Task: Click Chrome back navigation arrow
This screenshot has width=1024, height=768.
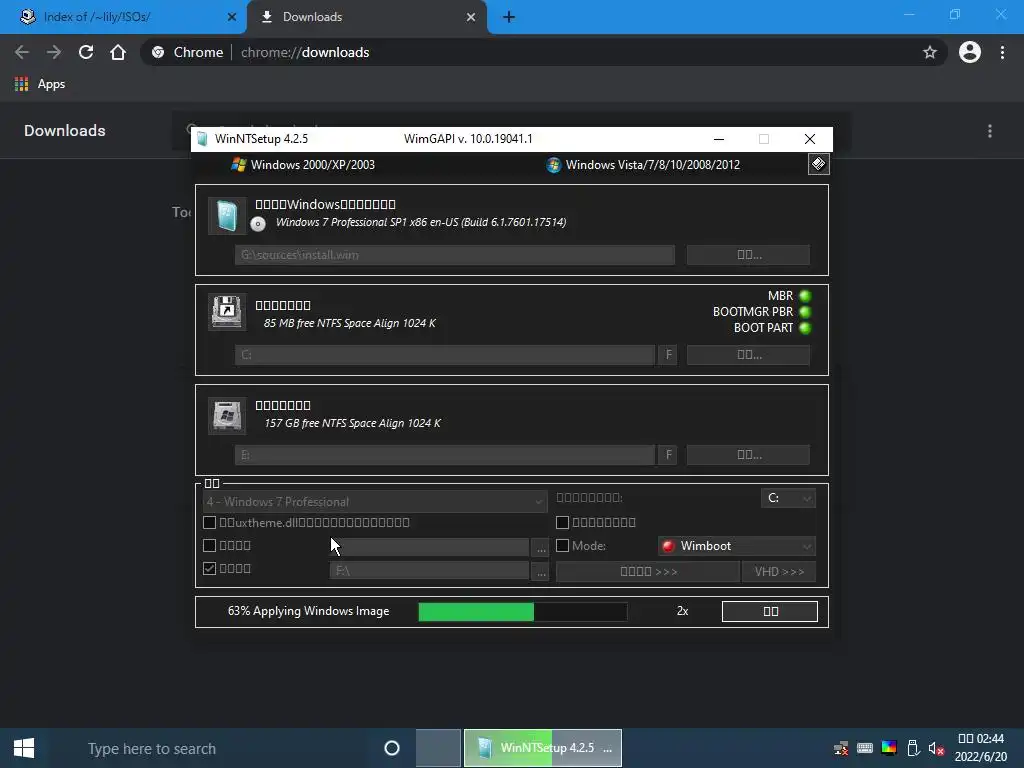Action: [22, 52]
